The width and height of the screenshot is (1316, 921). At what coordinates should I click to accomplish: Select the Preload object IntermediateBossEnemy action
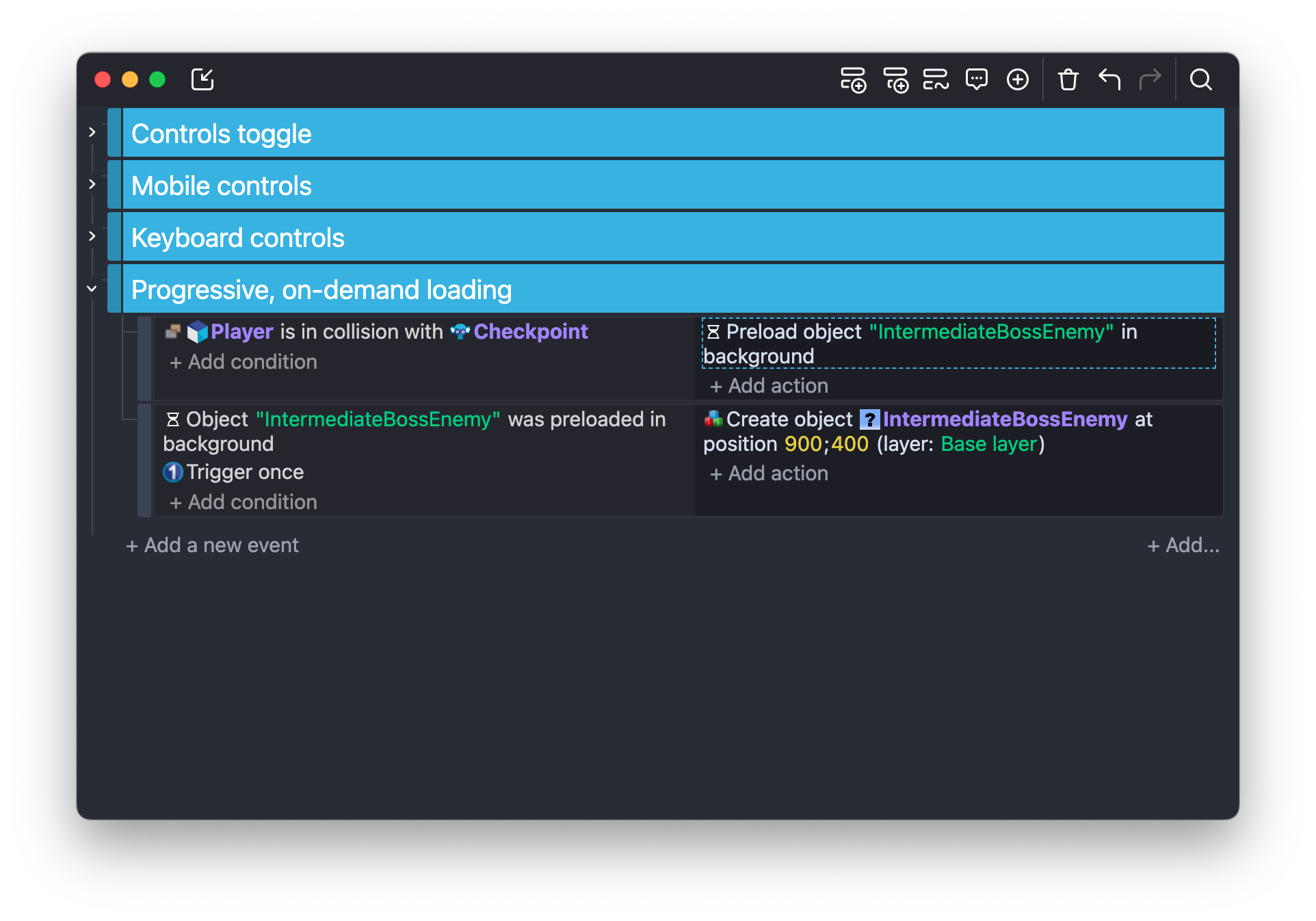coord(958,343)
